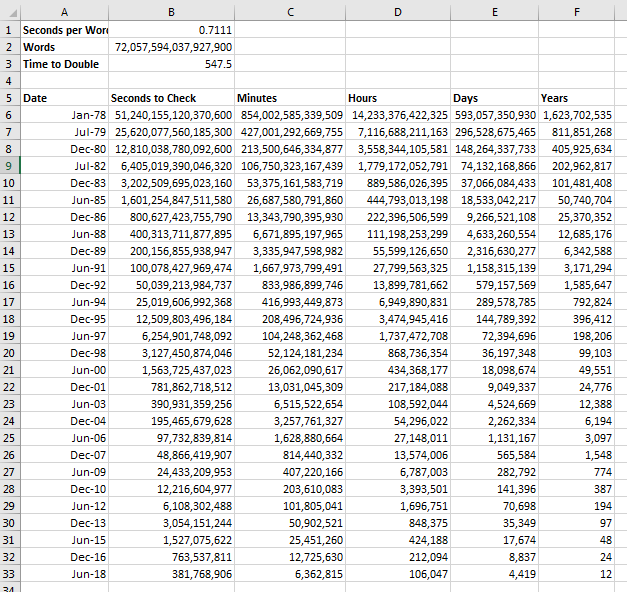
Task: Click the cell containing 0.7111
Action: (171, 30)
